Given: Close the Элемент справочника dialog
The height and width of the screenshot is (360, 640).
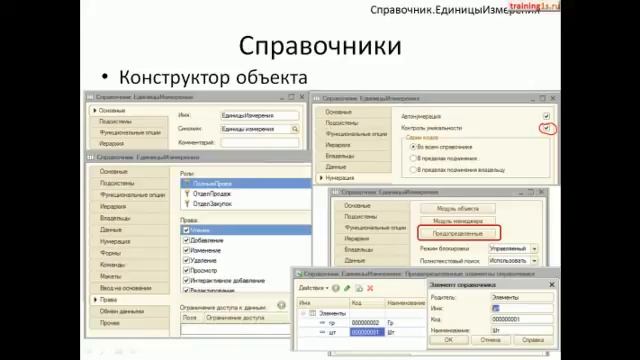Looking at the screenshot, I should [552, 284].
